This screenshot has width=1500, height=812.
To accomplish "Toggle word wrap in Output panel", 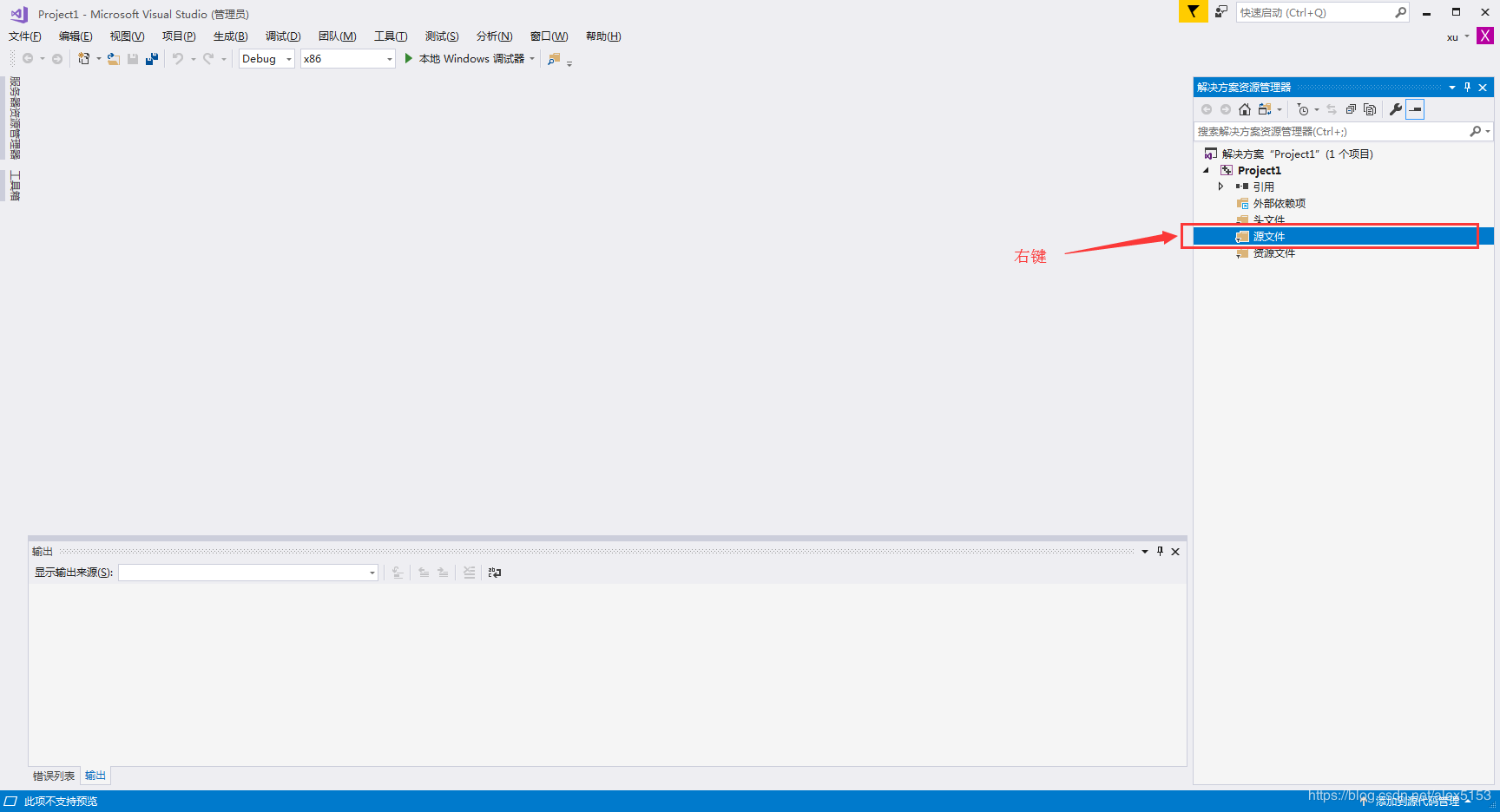I will 495,573.
